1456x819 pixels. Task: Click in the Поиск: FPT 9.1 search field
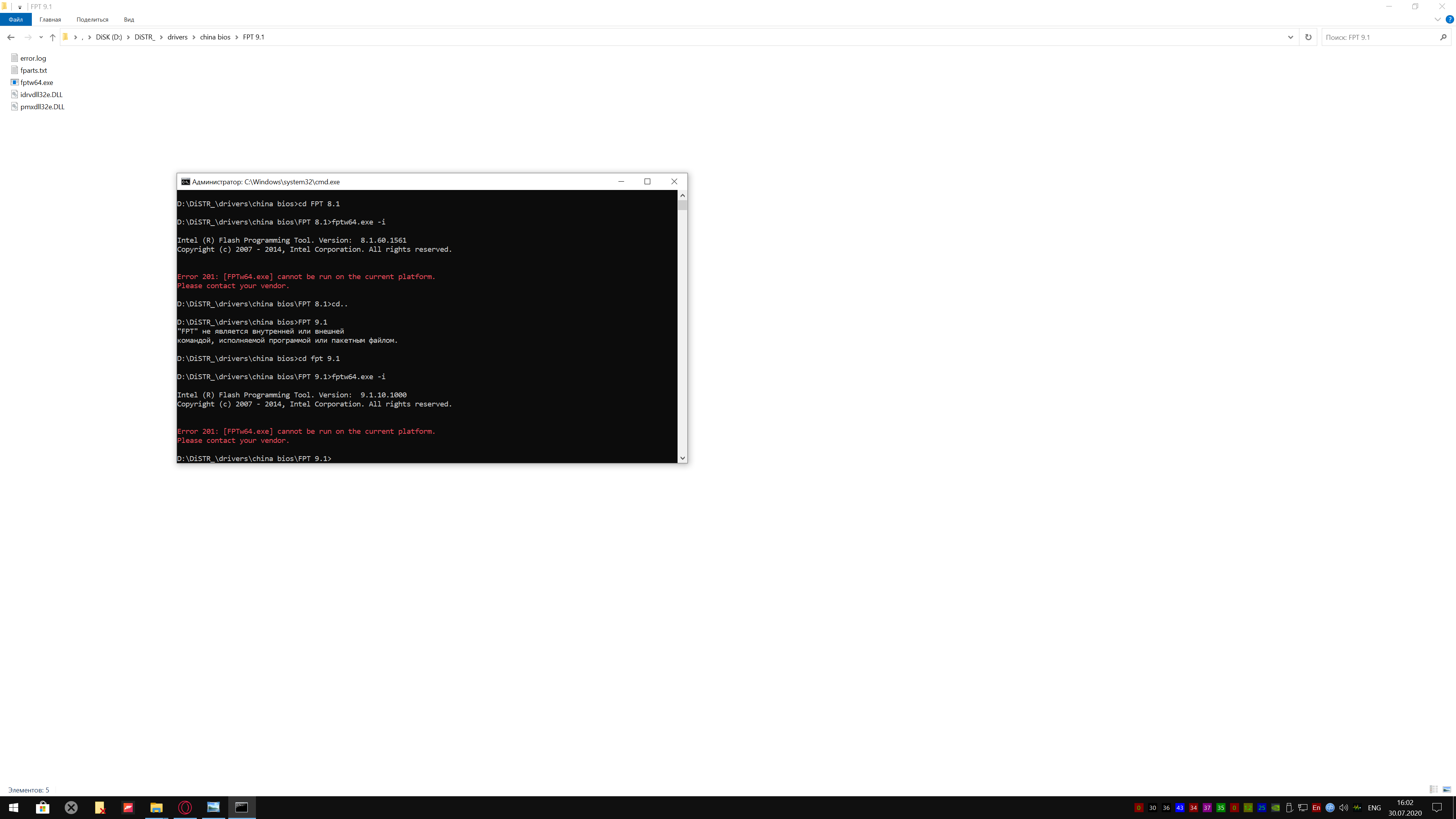tap(1379, 37)
